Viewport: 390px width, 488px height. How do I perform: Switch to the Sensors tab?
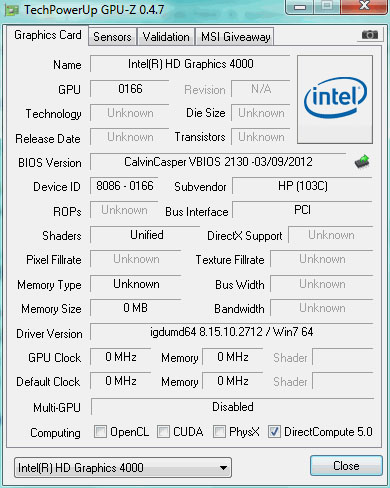pyautogui.click(x=112, y=37)
